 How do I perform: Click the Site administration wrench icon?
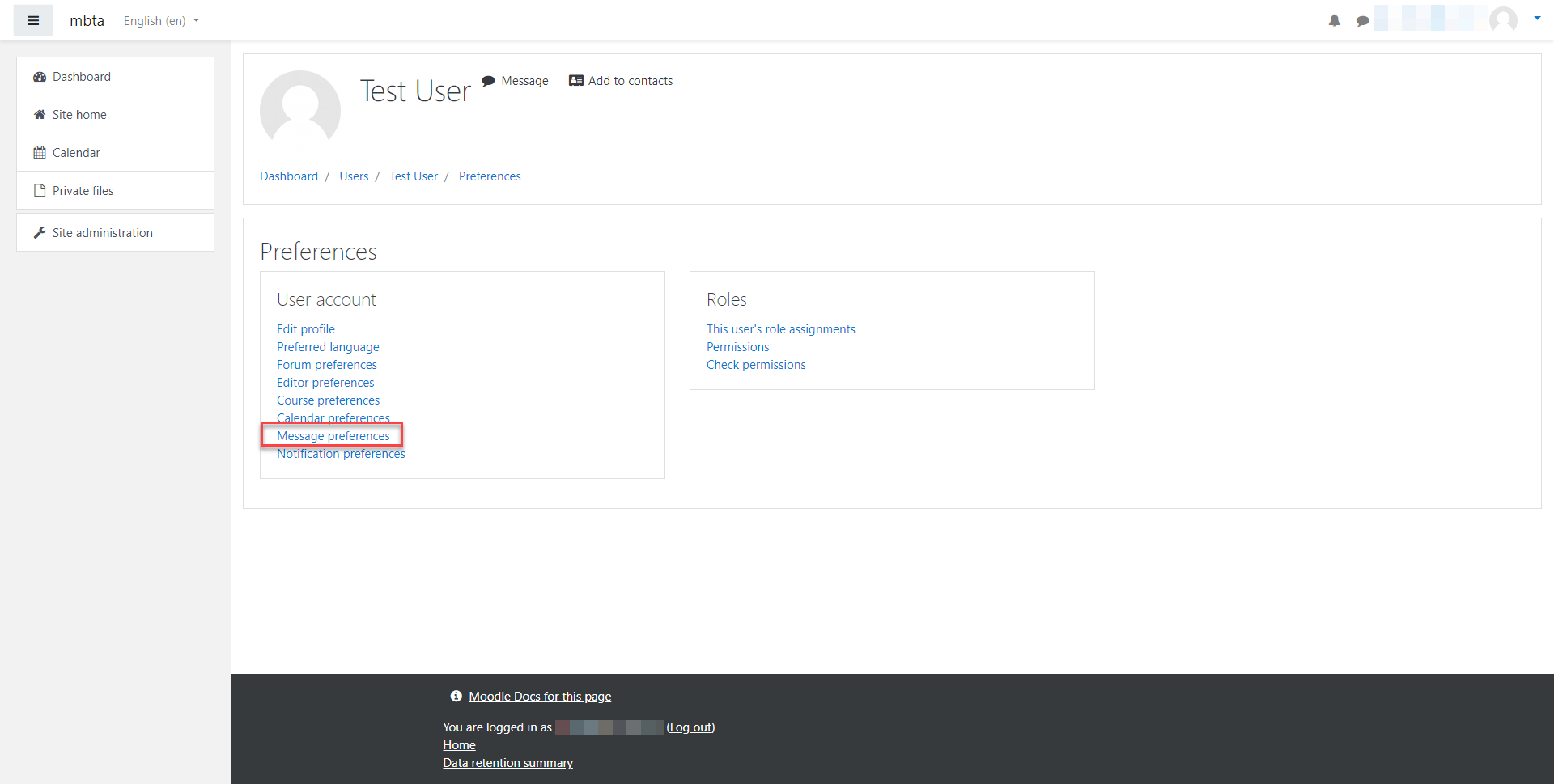pos(40,233)
